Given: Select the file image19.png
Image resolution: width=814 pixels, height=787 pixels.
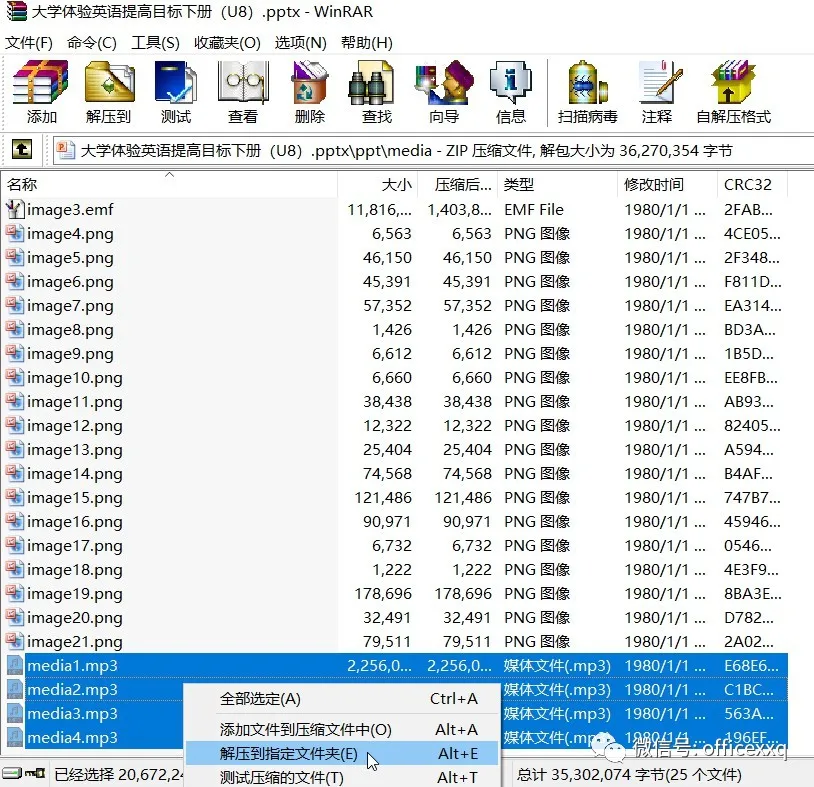Looking at the screenshot, I should pyautogui.click(x=75, y=593).
